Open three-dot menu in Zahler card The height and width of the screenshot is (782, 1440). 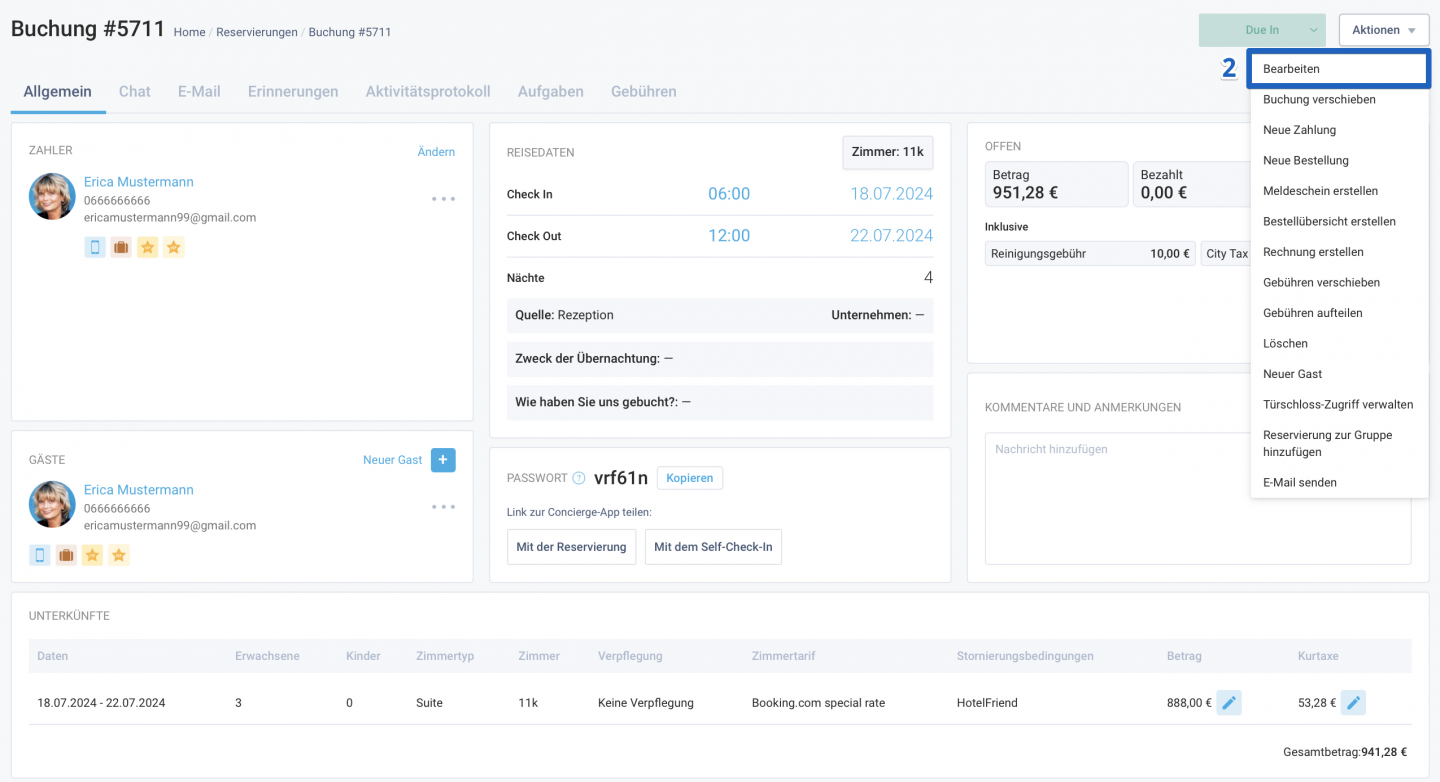tap(443, 199)
